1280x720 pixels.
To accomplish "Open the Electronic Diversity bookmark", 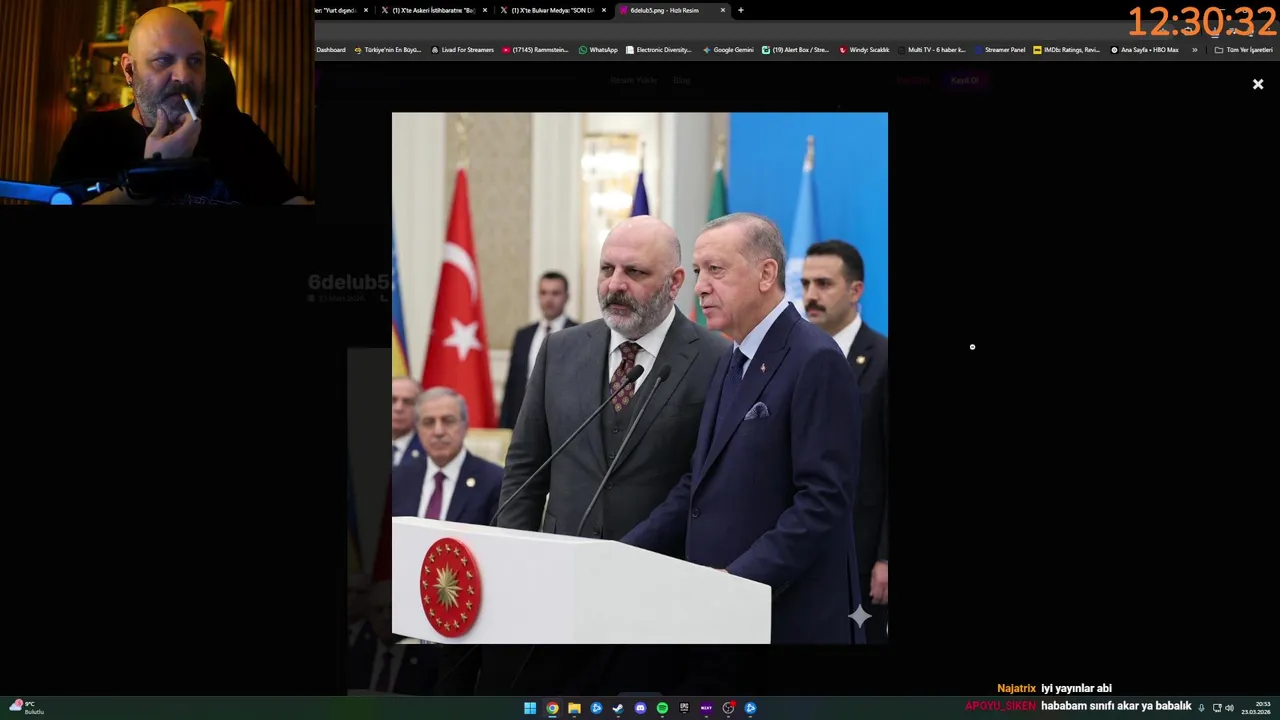I will pos(659,50).
